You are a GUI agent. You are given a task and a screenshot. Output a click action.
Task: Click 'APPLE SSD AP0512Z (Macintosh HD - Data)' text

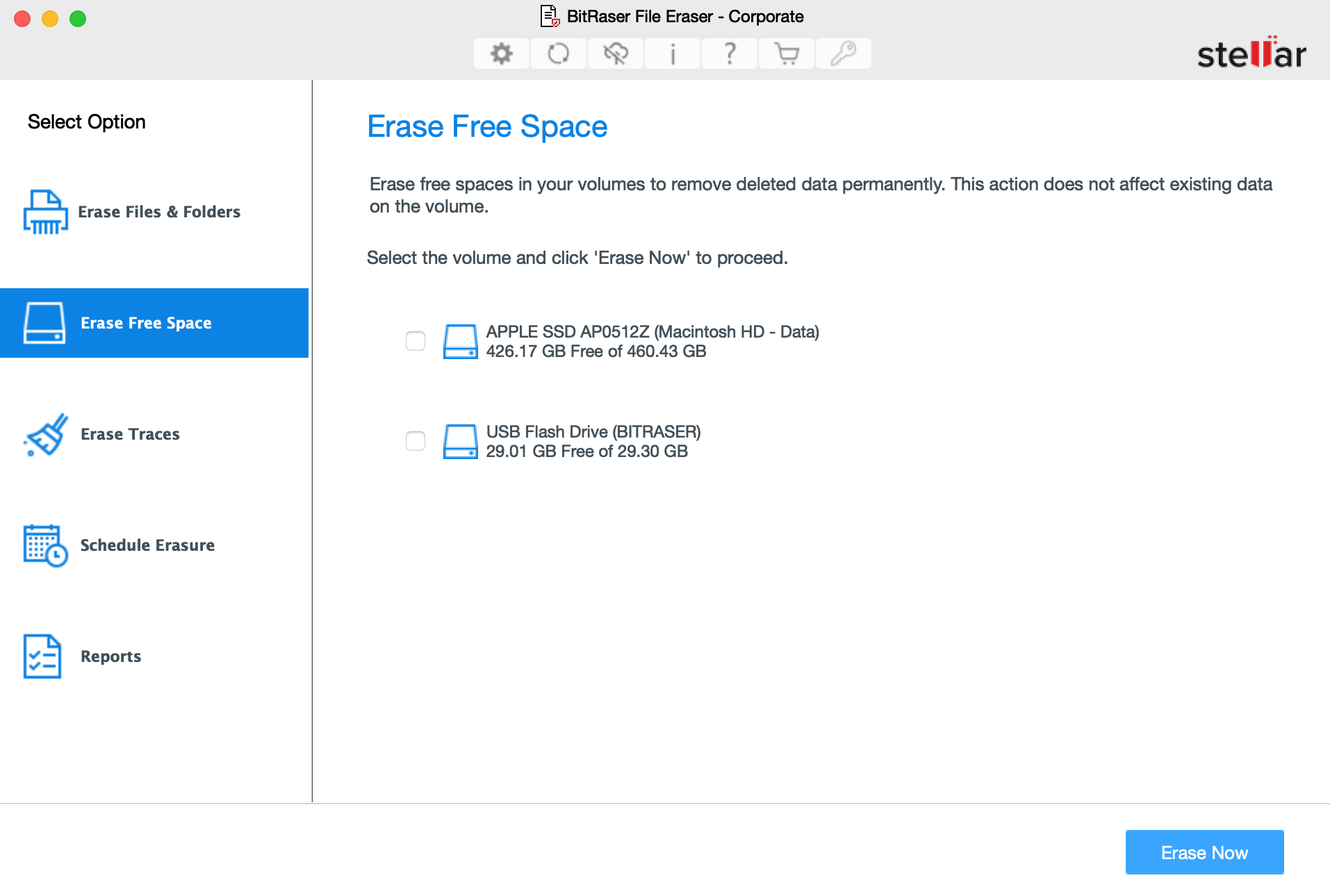click(652, 332)
